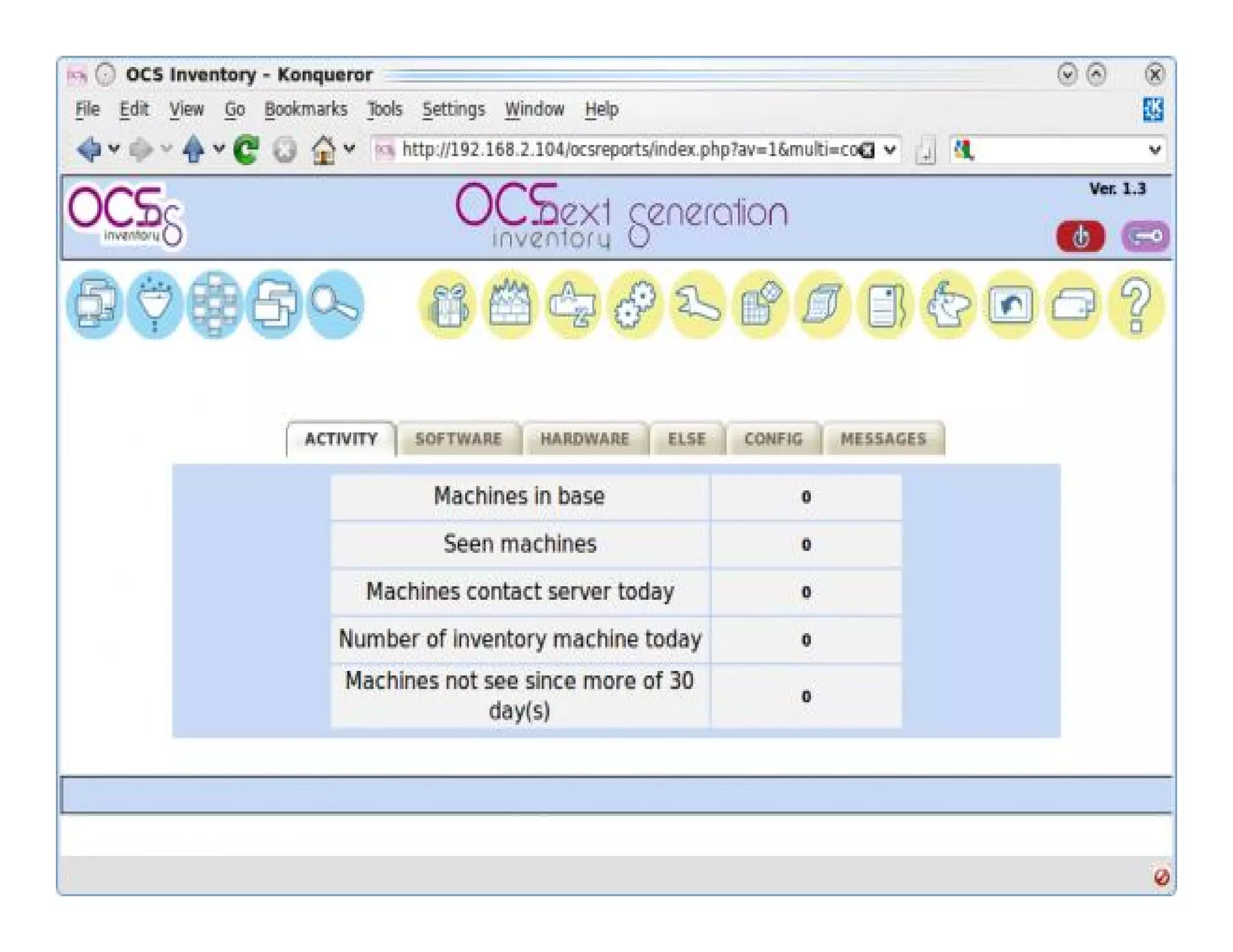
Task: Click the purple key password icon
Action: pyautogui.click(x=1144, y=236)
